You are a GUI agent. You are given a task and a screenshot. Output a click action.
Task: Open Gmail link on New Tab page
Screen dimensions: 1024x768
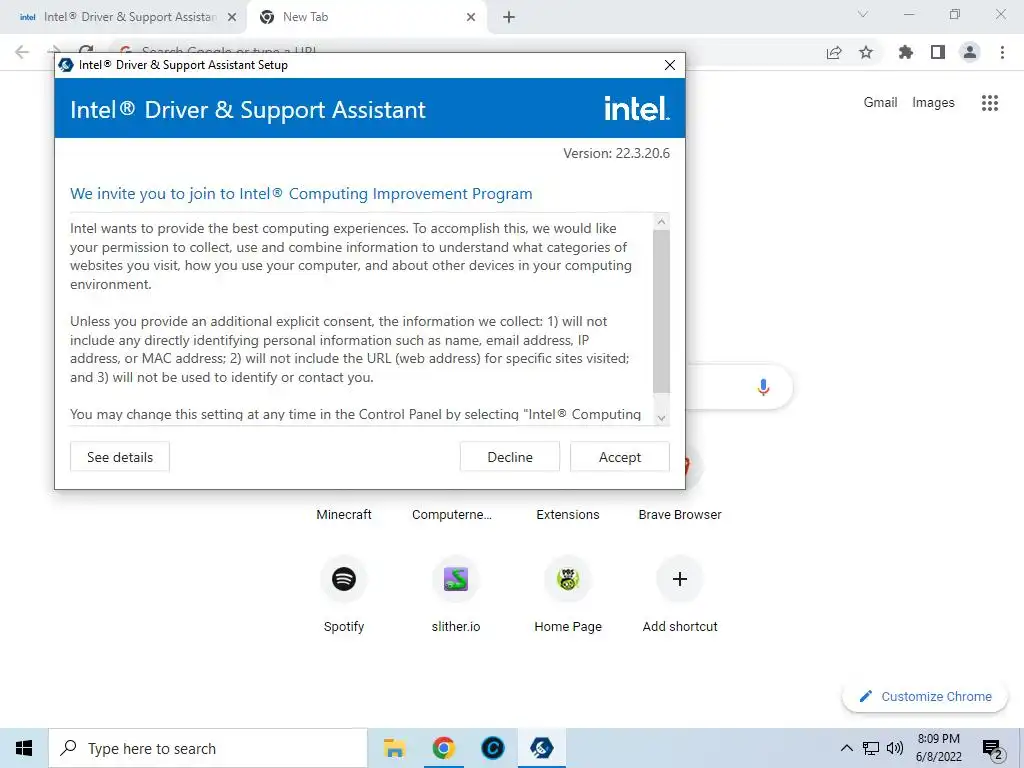[x=880, y=103]
